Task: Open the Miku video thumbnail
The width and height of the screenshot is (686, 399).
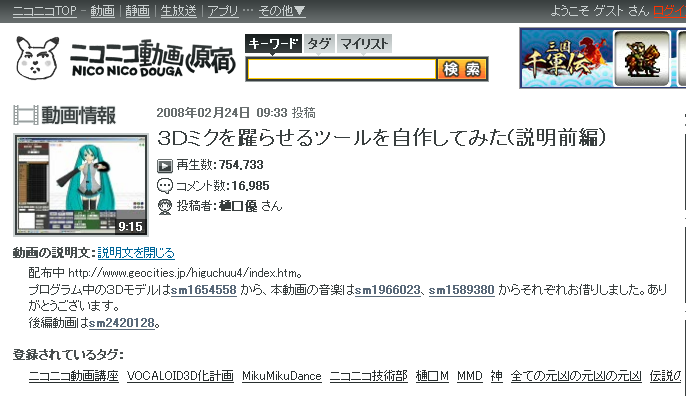Action: 81,185
